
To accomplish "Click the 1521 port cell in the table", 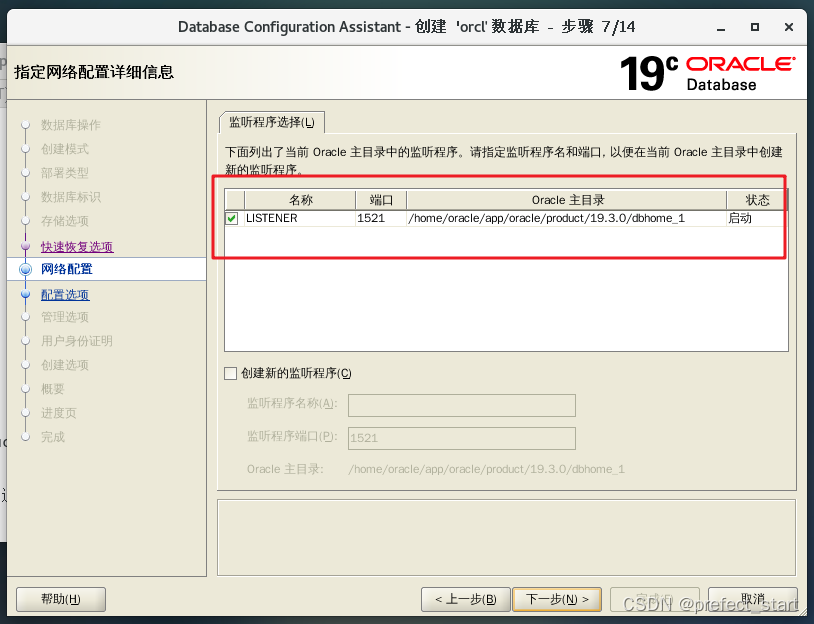I will click(381, 218).
